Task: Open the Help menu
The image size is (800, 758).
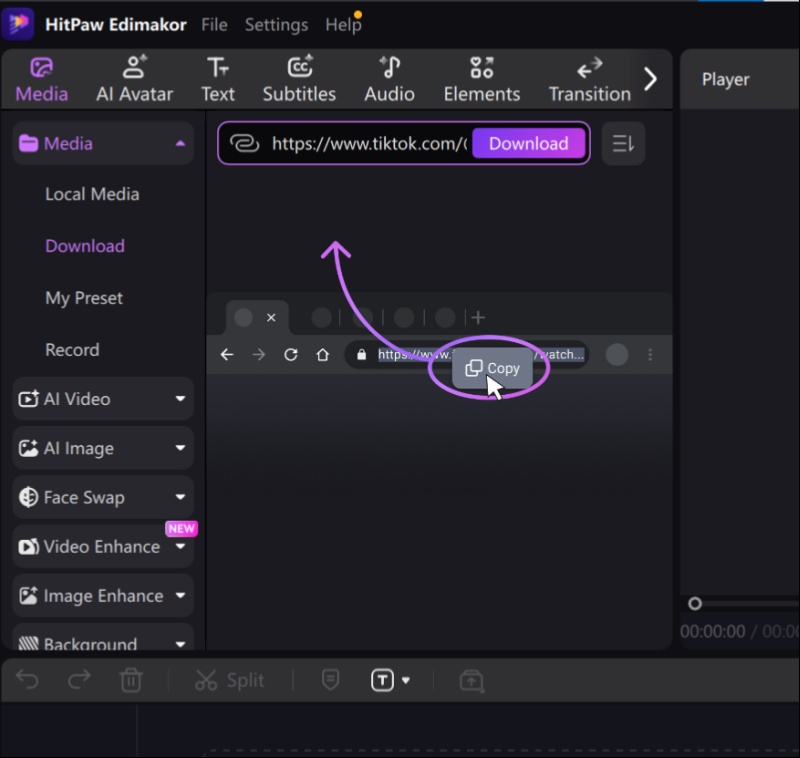Action: (343, 24)
